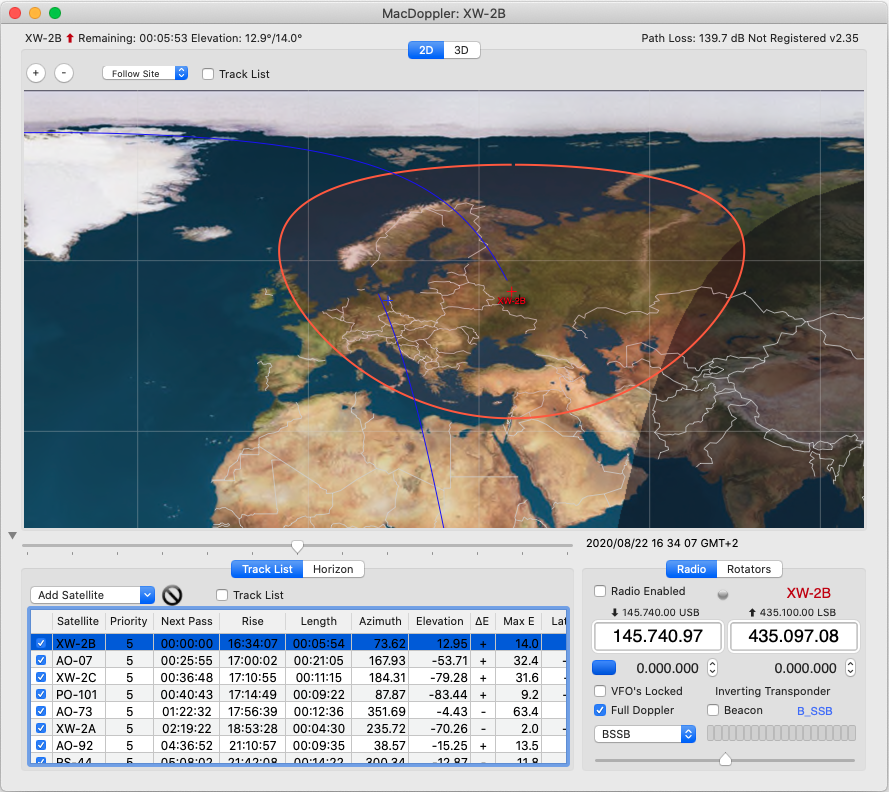Click the prohibited remove-satellite icon
The height and width of the screenshot is (792, 889).
point(172,595)
